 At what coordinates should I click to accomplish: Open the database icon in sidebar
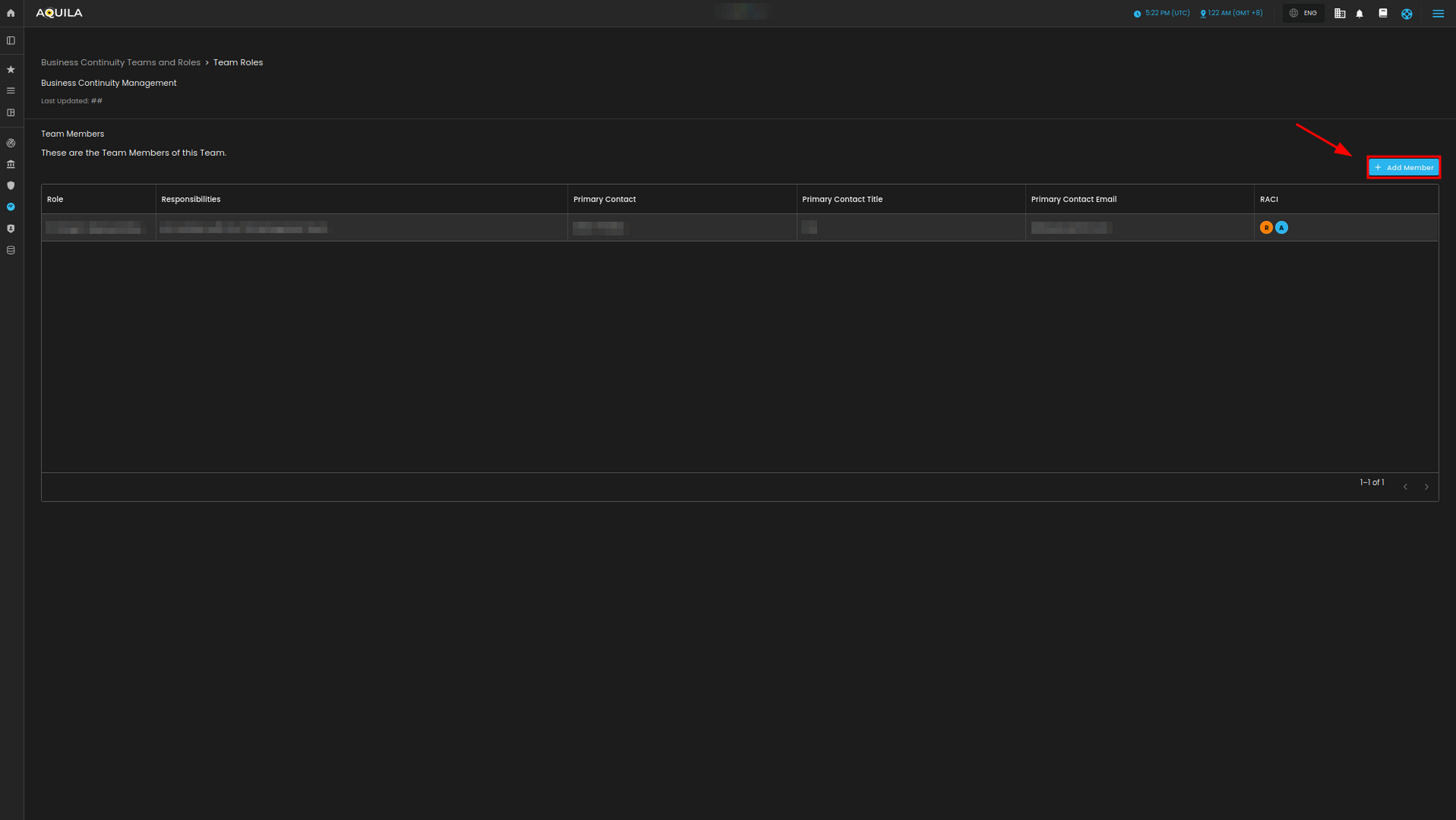click(x=11, y=250)
